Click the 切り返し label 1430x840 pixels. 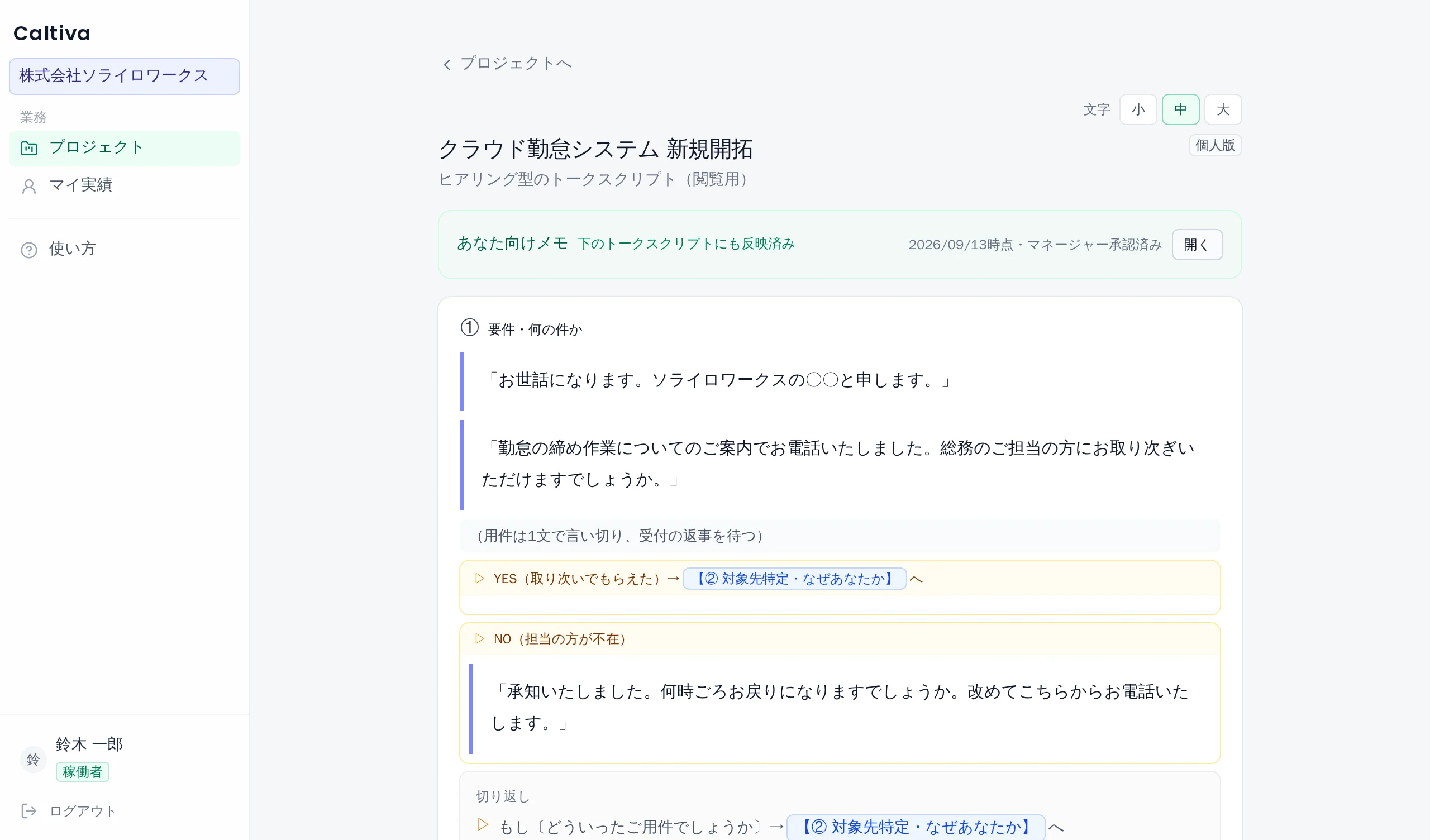pos(503,796)
